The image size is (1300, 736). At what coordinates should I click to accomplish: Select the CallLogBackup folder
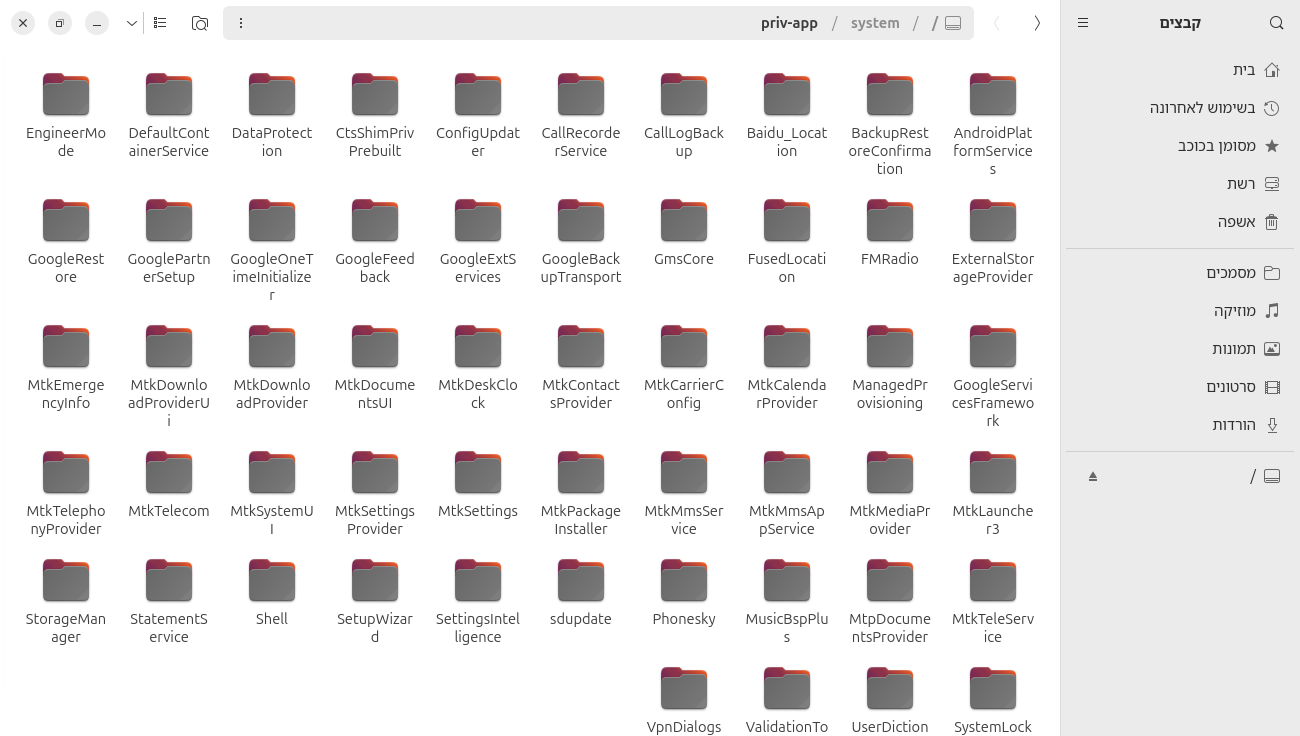pos(684,116)
